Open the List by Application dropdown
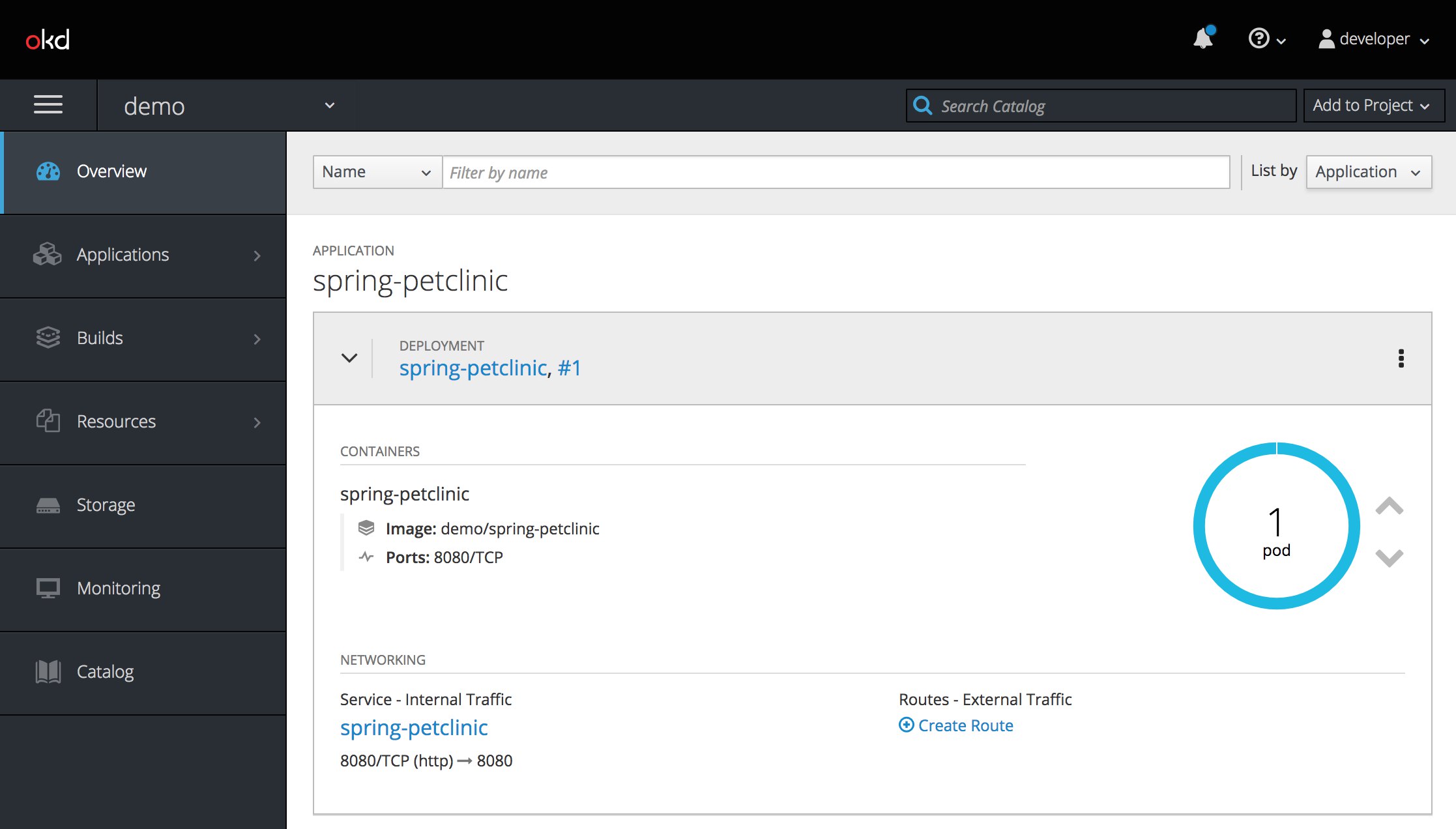 pyautogui.click(x=1369, y=172)
